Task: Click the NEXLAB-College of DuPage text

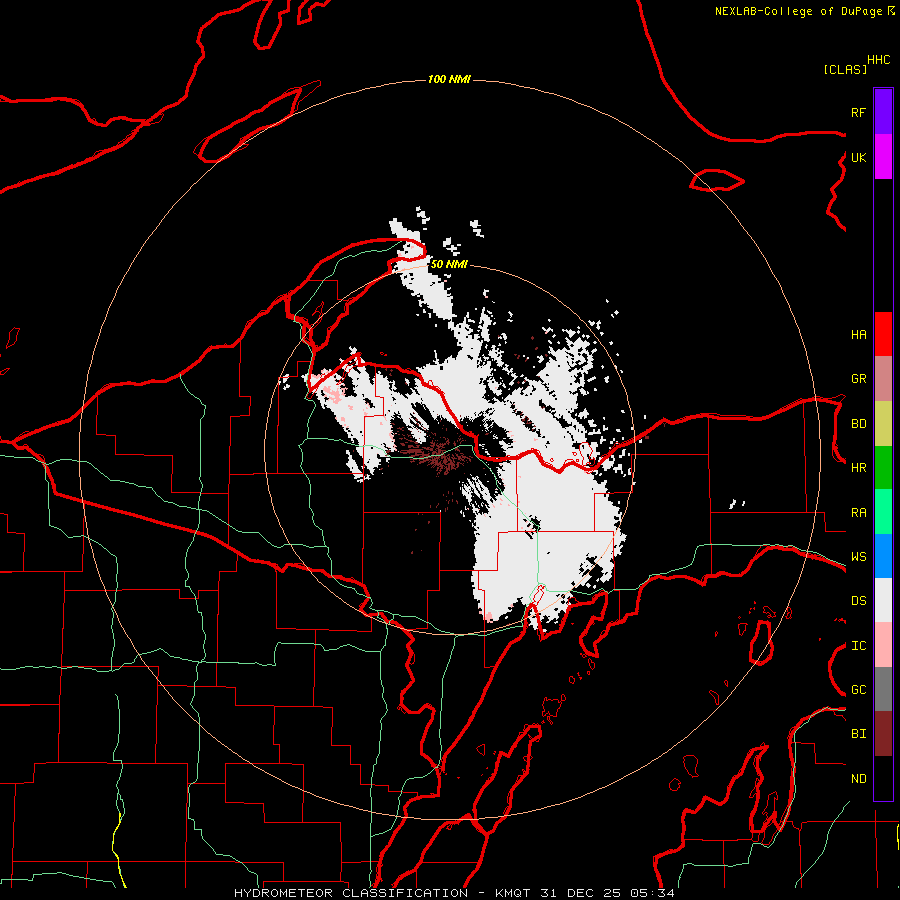Action: (x=798, y=11)
